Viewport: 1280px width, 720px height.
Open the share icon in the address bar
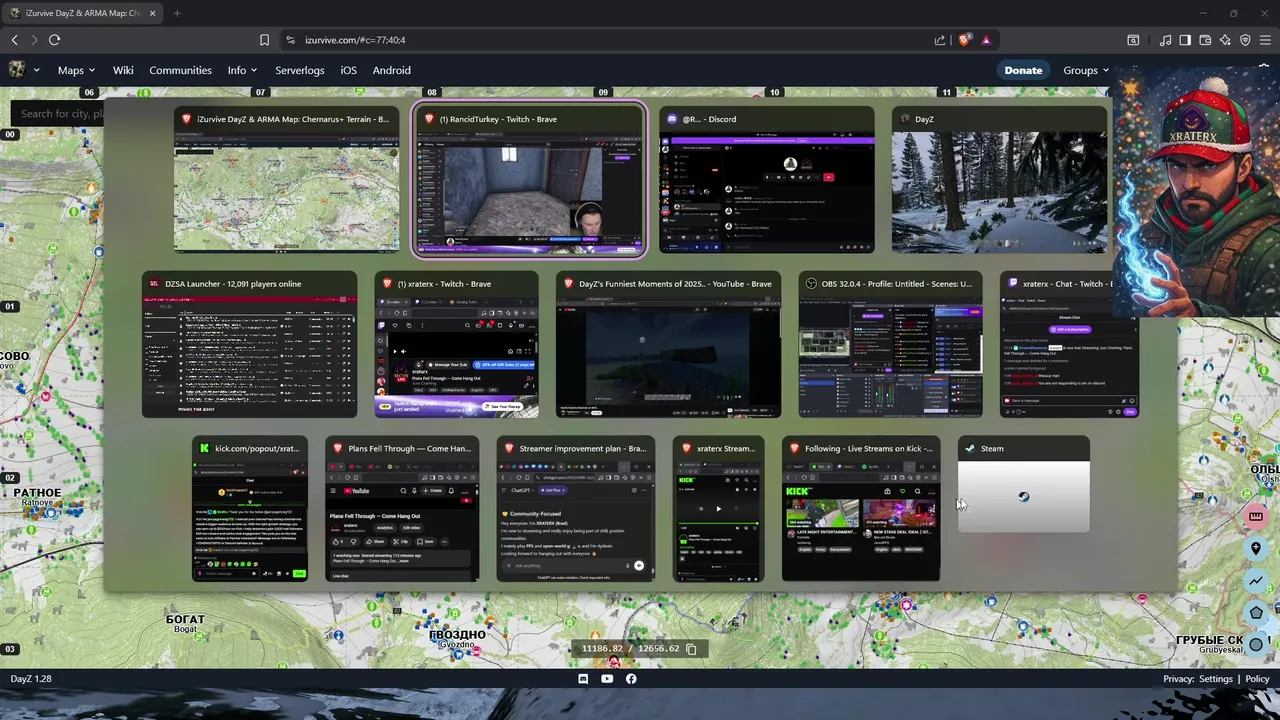click(940, 40)
